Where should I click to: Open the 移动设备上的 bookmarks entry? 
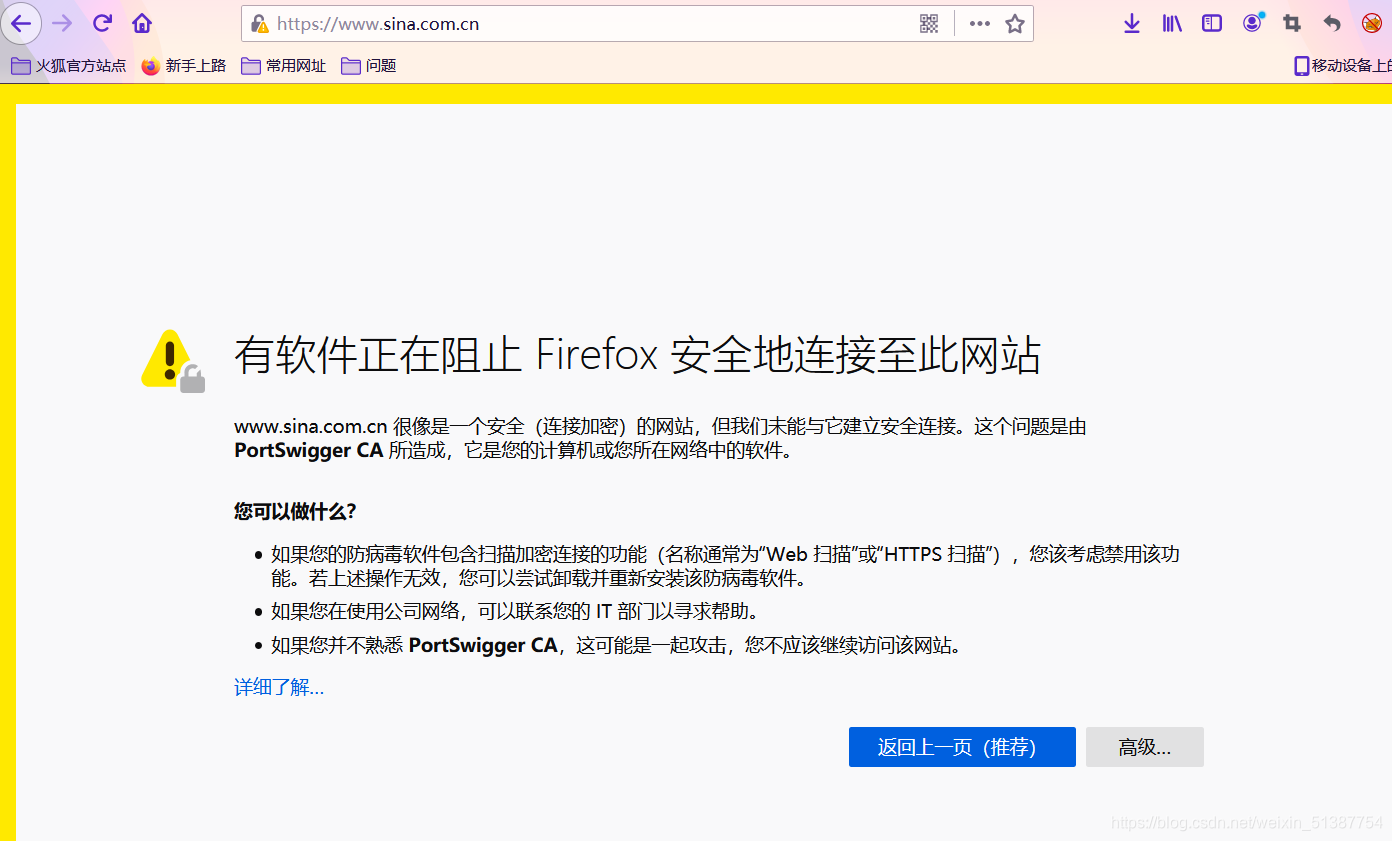1342,66
